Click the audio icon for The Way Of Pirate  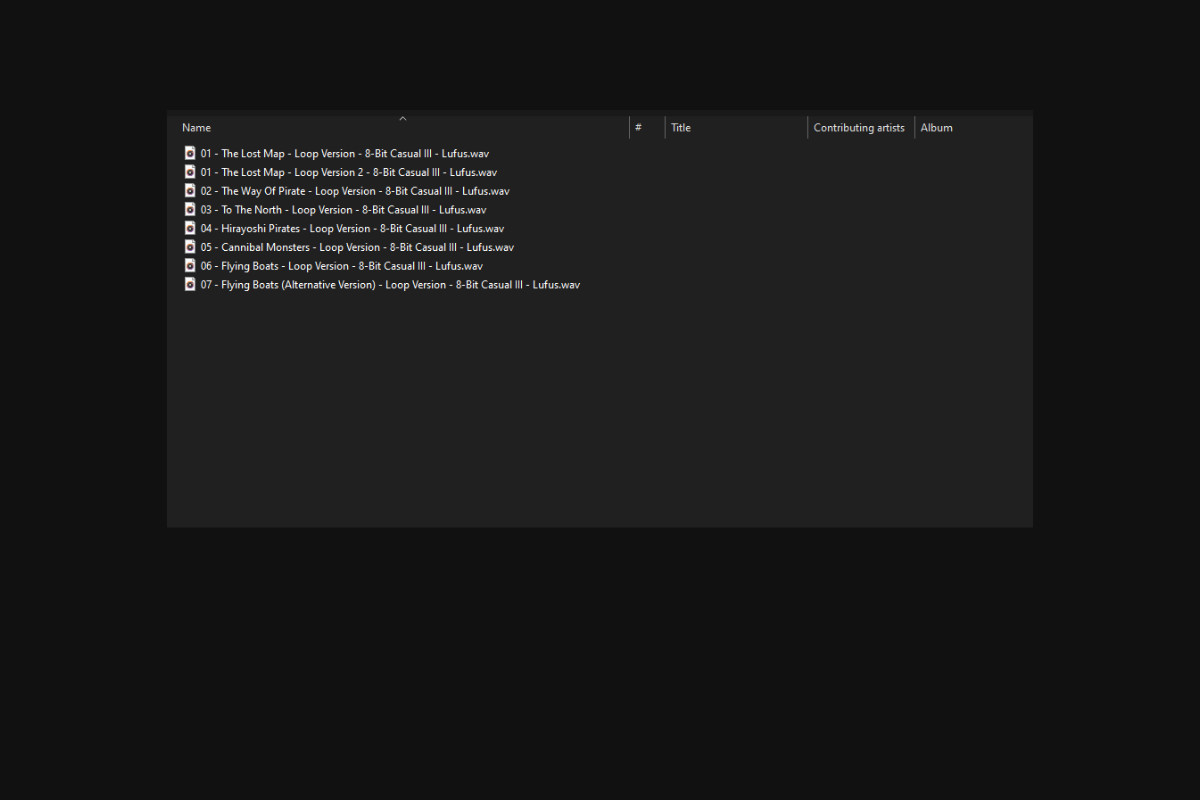tap(190, 191)
